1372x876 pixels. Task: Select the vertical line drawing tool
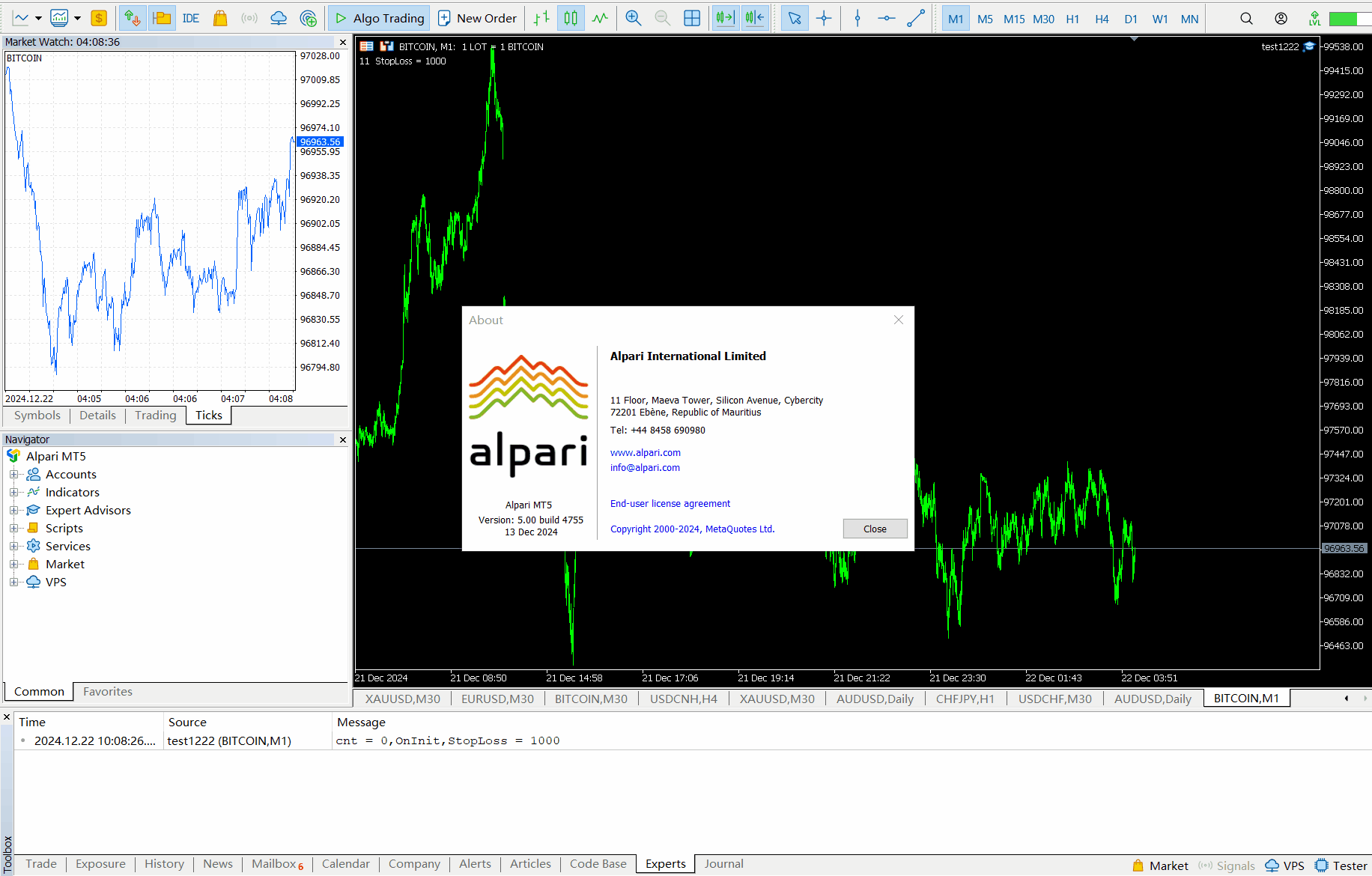[x=857, y=18]
